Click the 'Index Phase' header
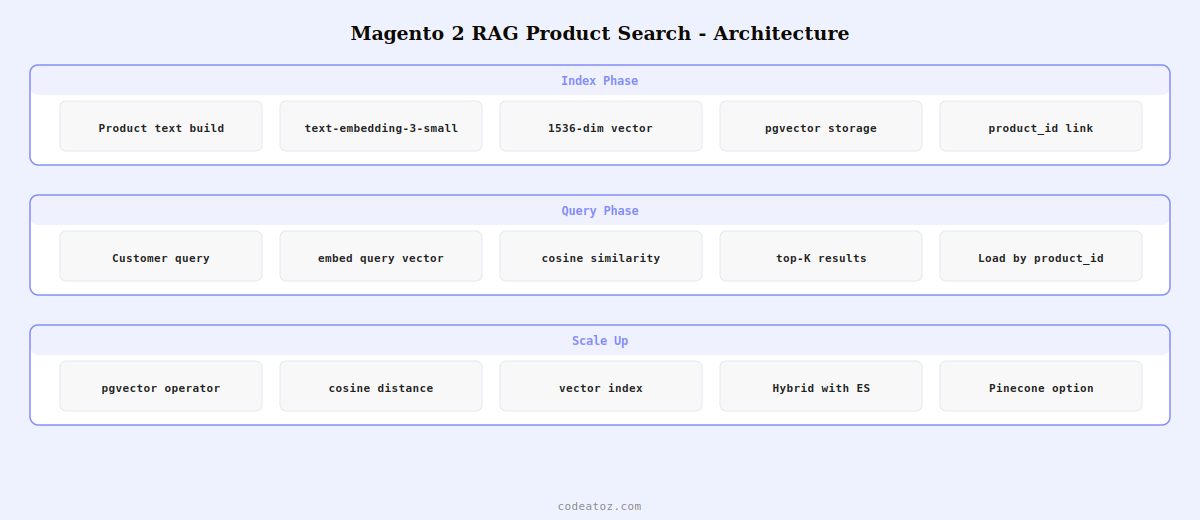 click(600, 81)
